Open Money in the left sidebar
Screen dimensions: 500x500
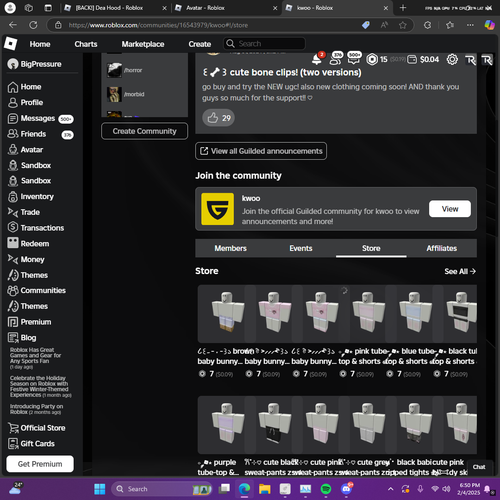click(26, 259)
